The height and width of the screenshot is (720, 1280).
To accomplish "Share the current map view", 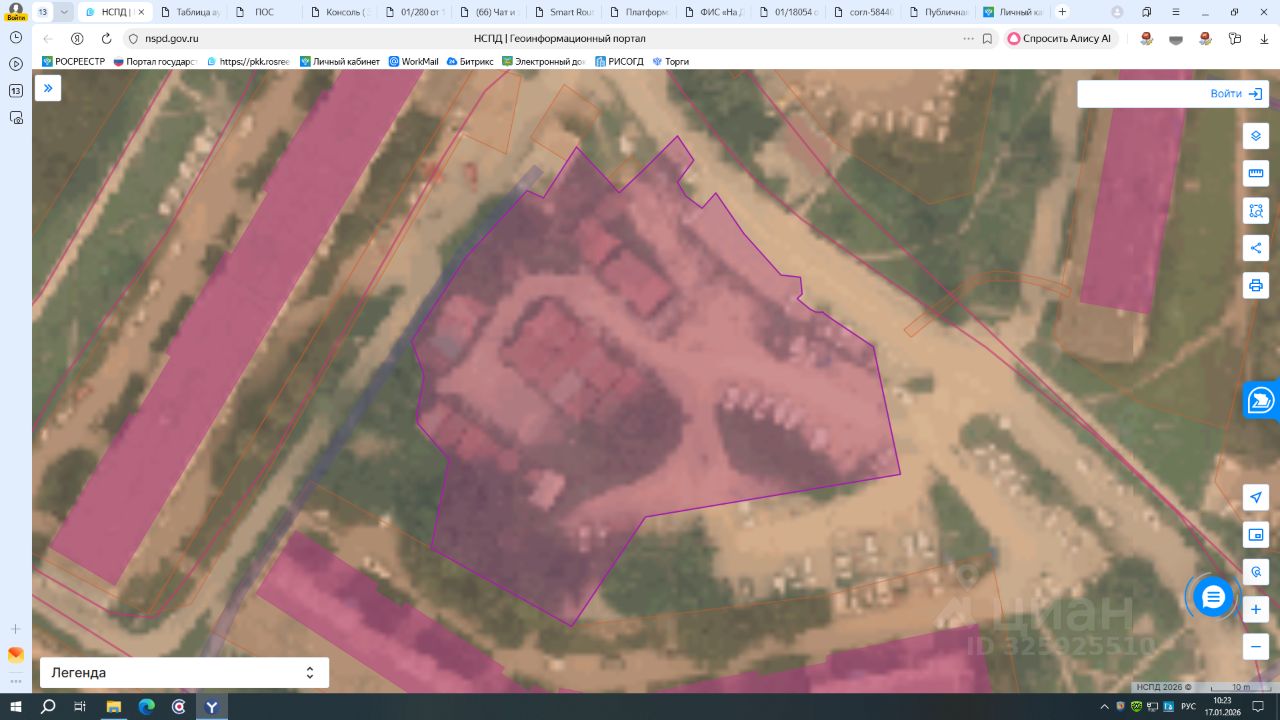I will pyautogui.click(x=1256, y=248).
